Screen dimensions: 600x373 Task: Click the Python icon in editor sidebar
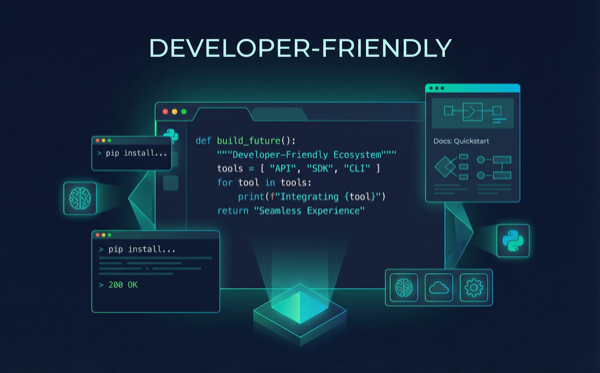tap(171, 135)
